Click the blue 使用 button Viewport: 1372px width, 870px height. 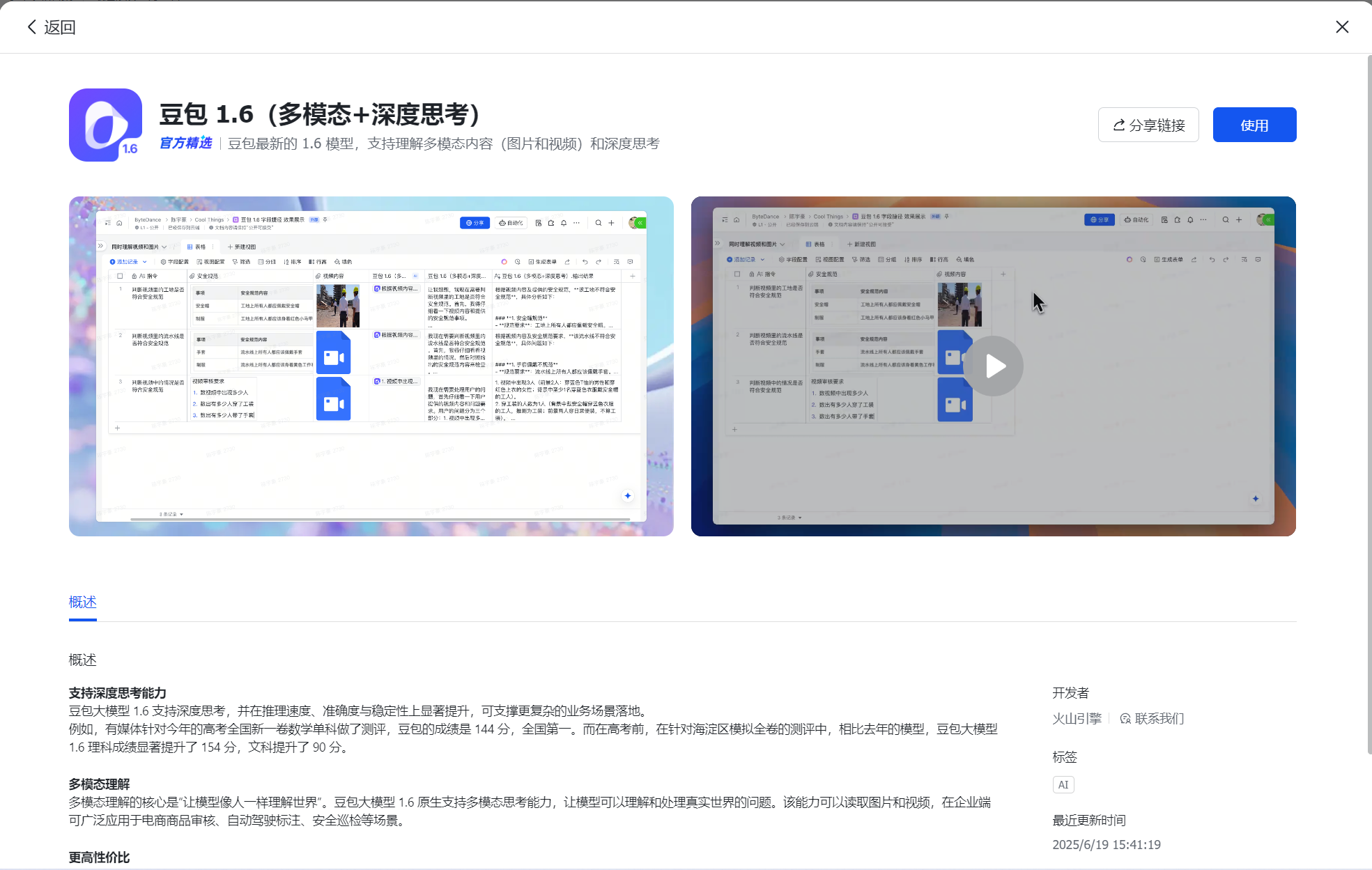(x=1254, y=125)
